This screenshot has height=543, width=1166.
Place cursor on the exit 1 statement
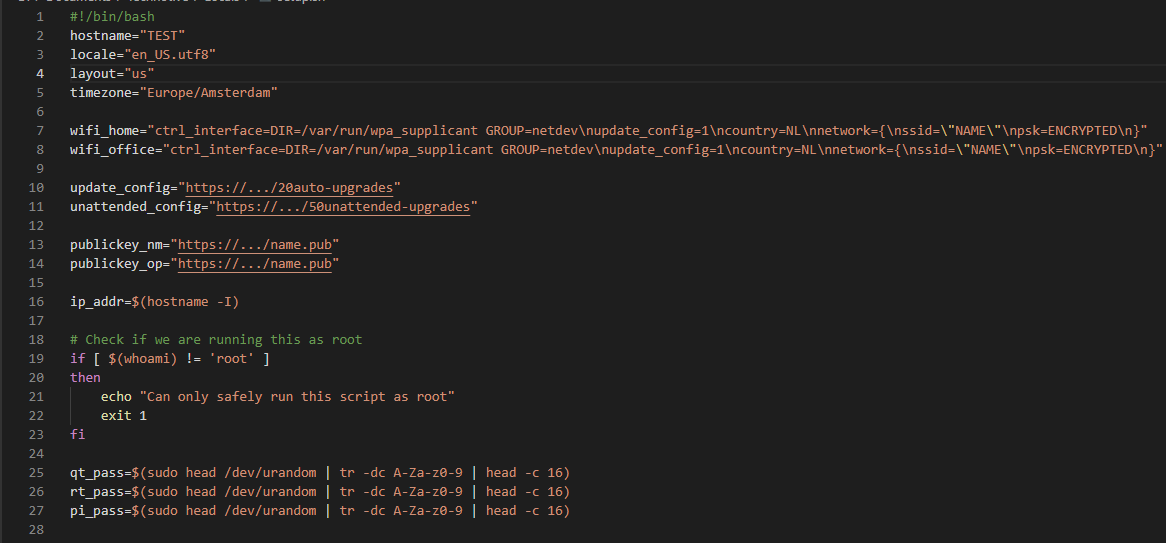[123, 415]
